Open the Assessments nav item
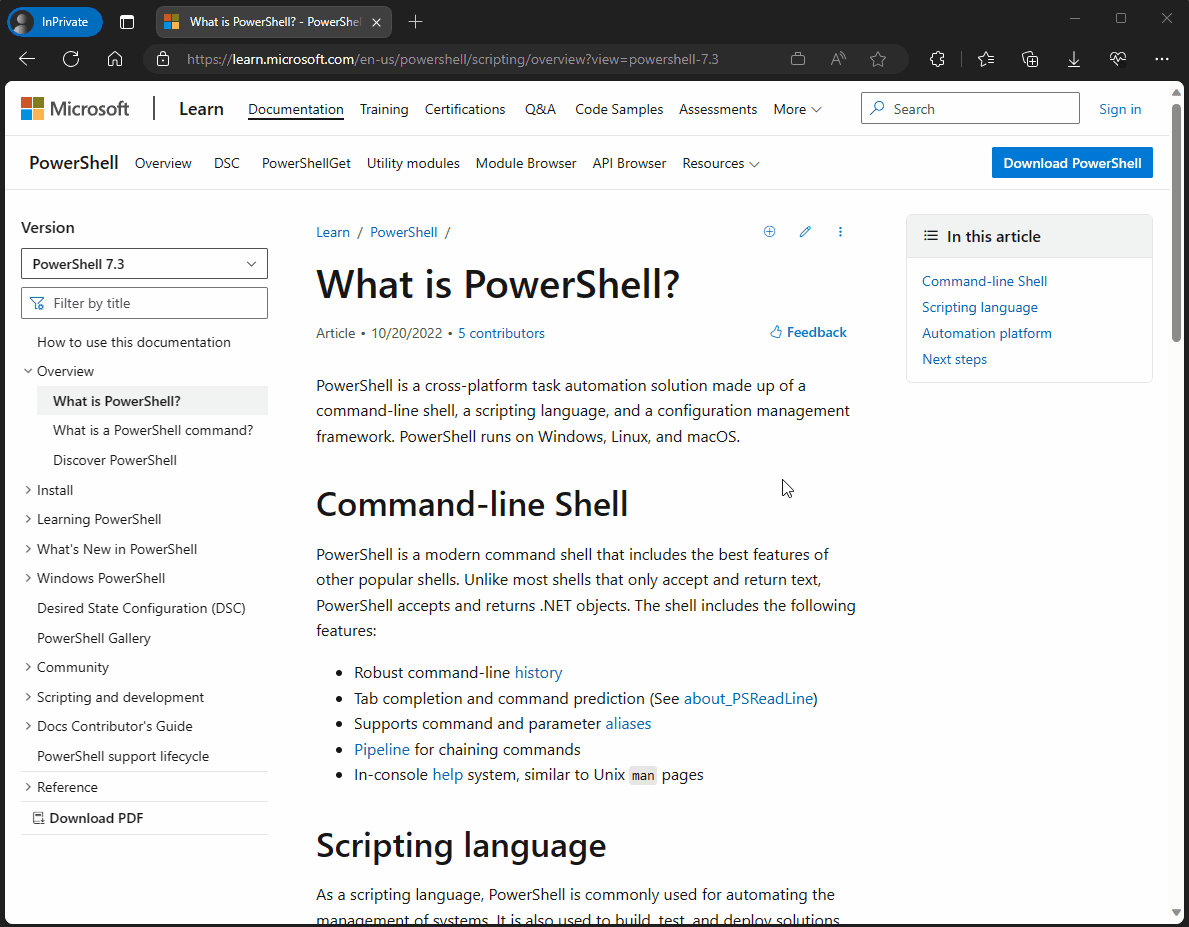Screen dimensions: 1189x927 coord(718,109)
